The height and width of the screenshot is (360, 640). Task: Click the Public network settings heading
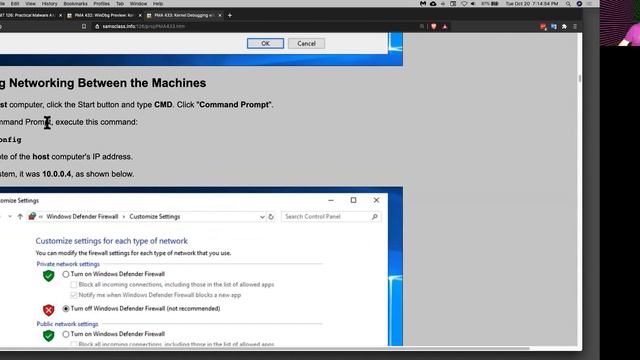pyautogui.click(x=67, y=324)
